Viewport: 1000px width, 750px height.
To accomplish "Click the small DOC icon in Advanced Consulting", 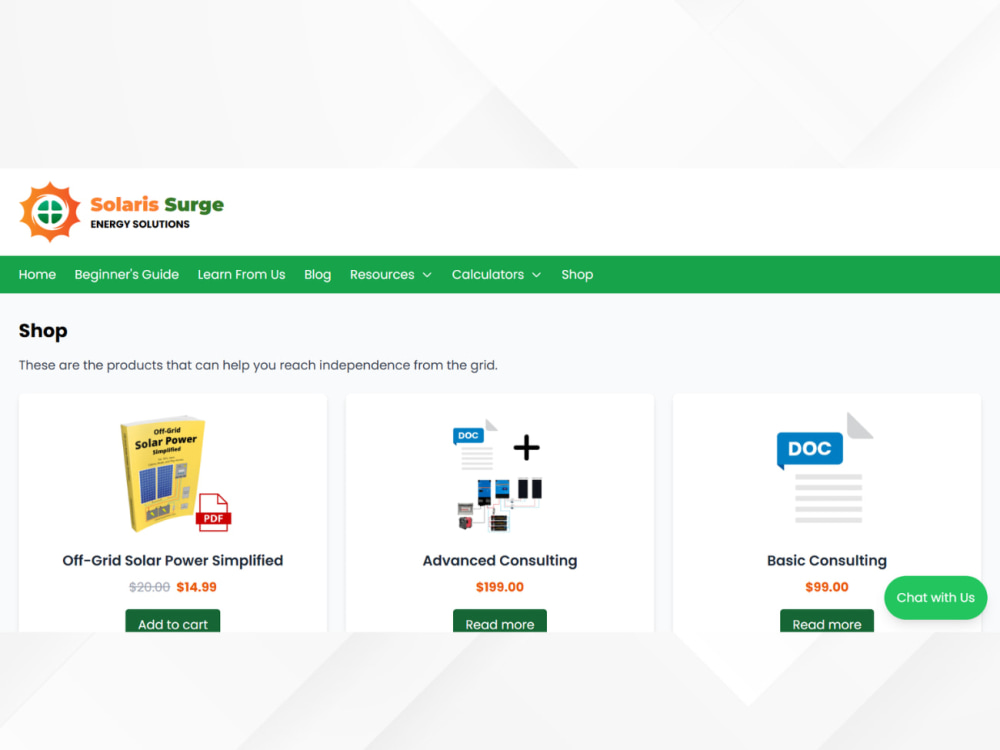I will (475, 443).
